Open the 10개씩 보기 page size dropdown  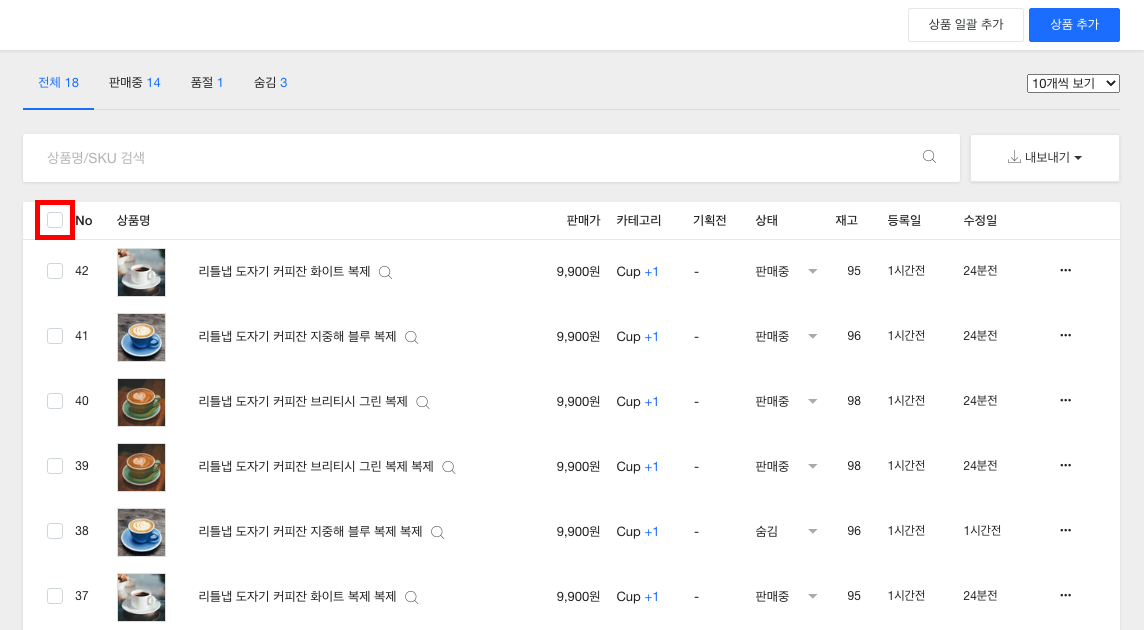(x=1072, y=83)
